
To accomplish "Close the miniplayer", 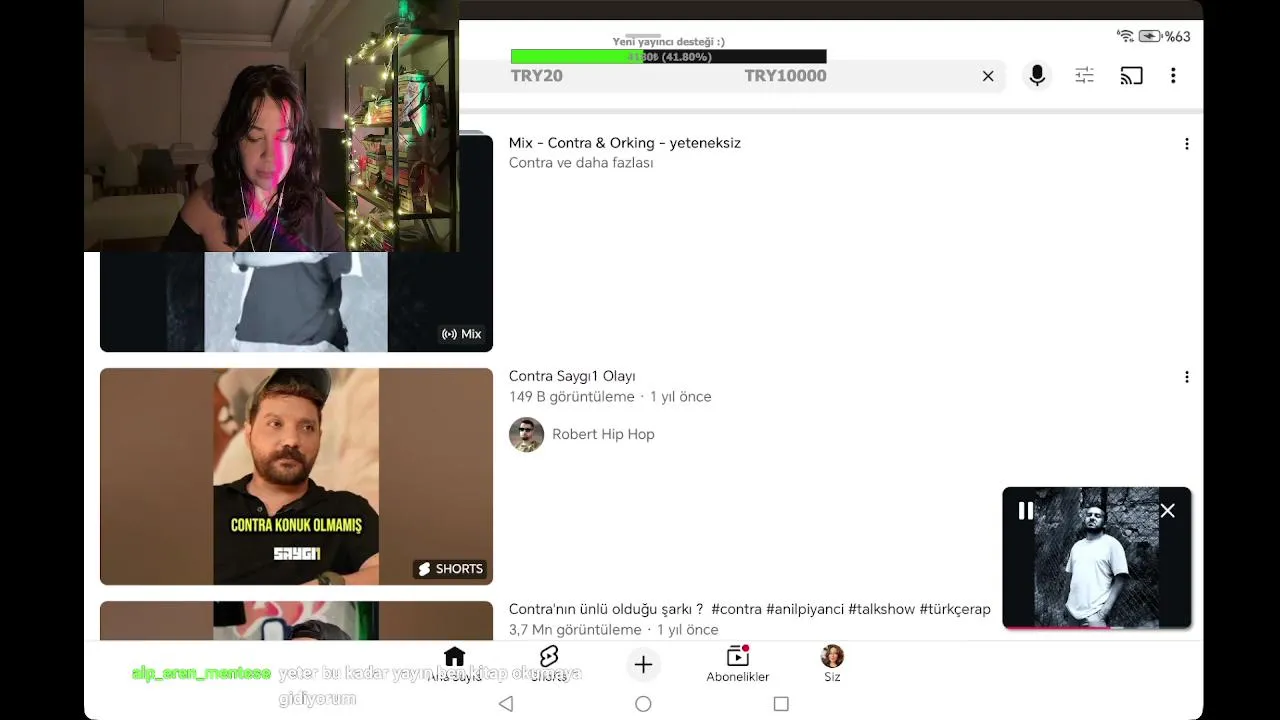I will [x=1167, y=511].
